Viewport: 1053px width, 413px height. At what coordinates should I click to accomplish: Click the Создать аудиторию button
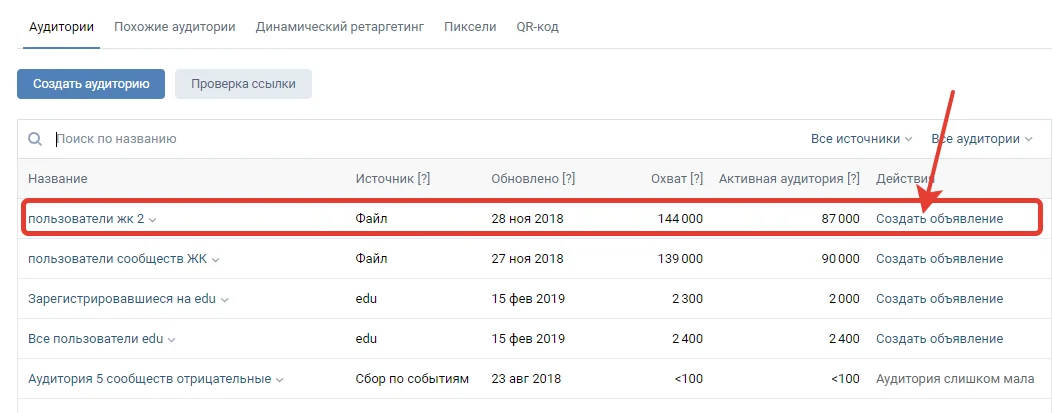point(91,84)
